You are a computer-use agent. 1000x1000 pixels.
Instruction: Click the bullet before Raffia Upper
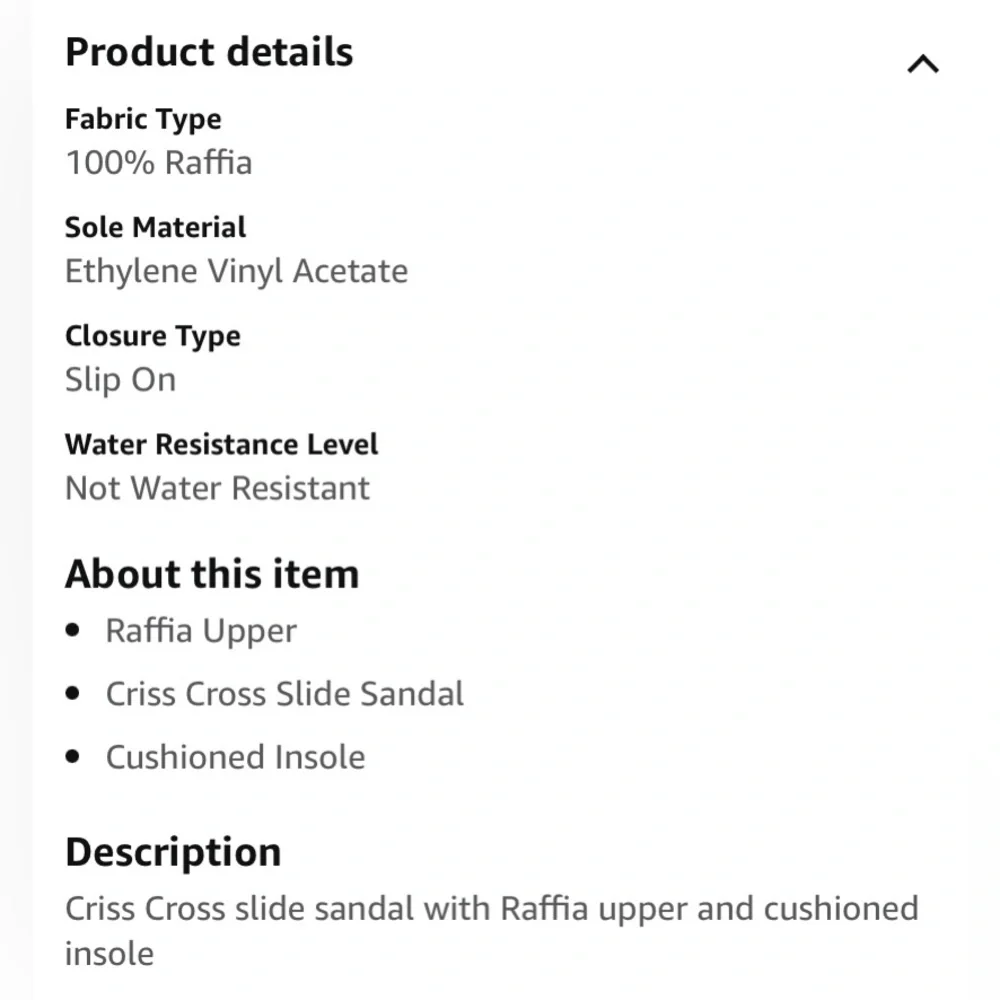click(x=72, y=631)
